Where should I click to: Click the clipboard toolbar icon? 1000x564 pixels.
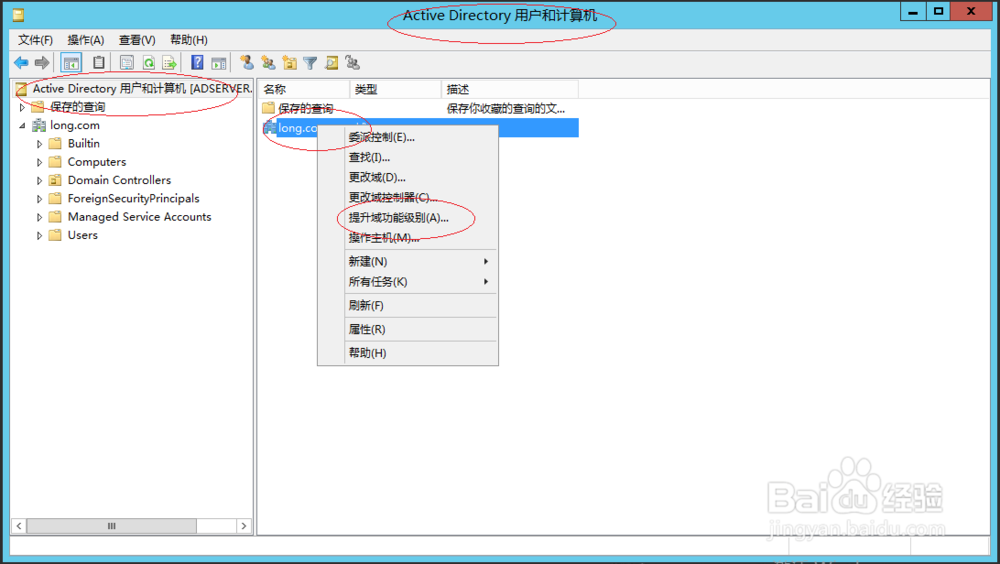pyautogui.click(x=98, y=63)
